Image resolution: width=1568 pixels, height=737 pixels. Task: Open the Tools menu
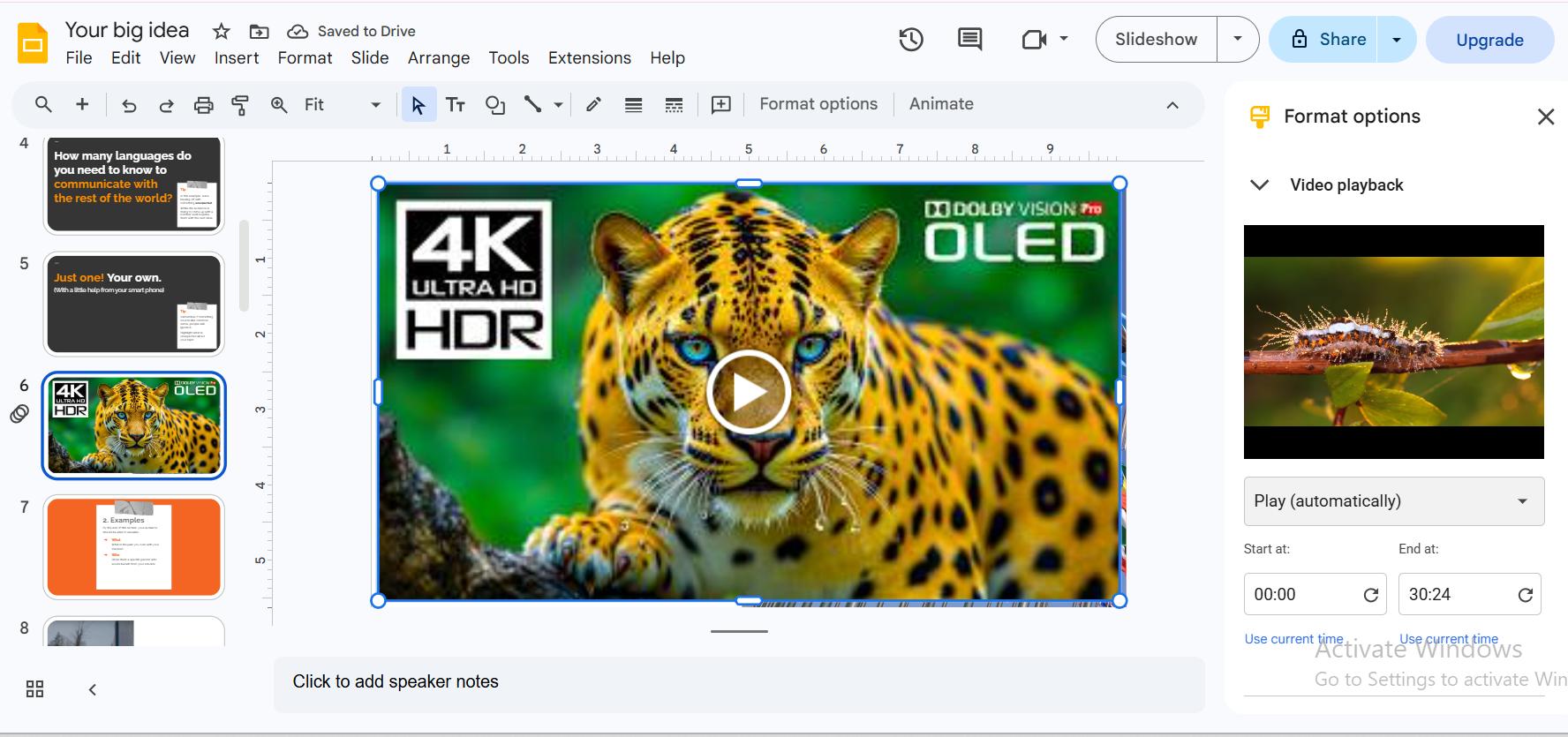tap(509, 58)
